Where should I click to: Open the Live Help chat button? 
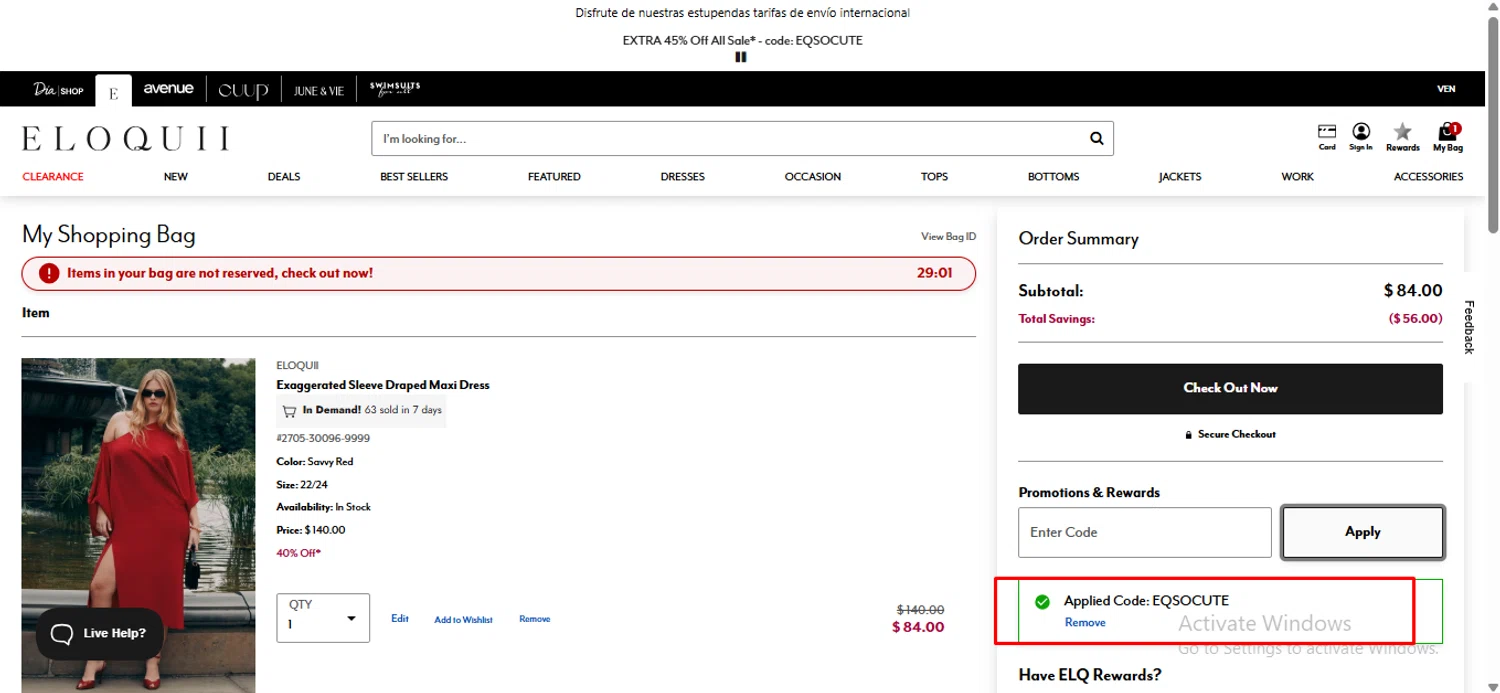point(99,633)
